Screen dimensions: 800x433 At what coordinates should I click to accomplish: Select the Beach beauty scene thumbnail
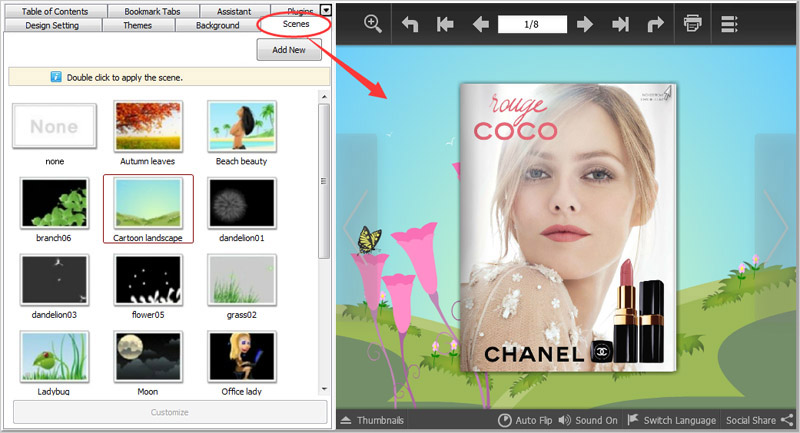tap(242, 126)
